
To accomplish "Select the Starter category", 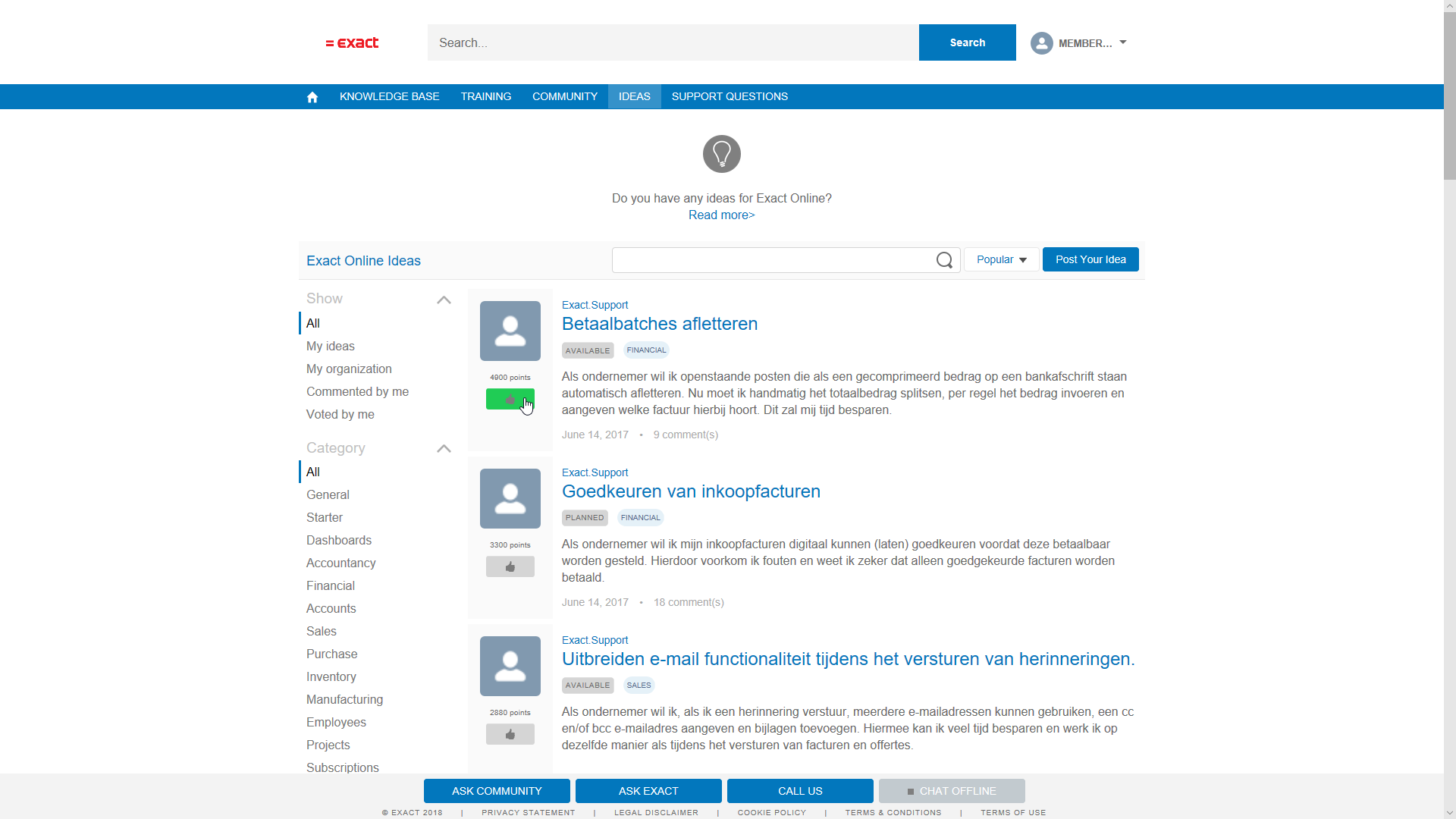I will 325,517.
